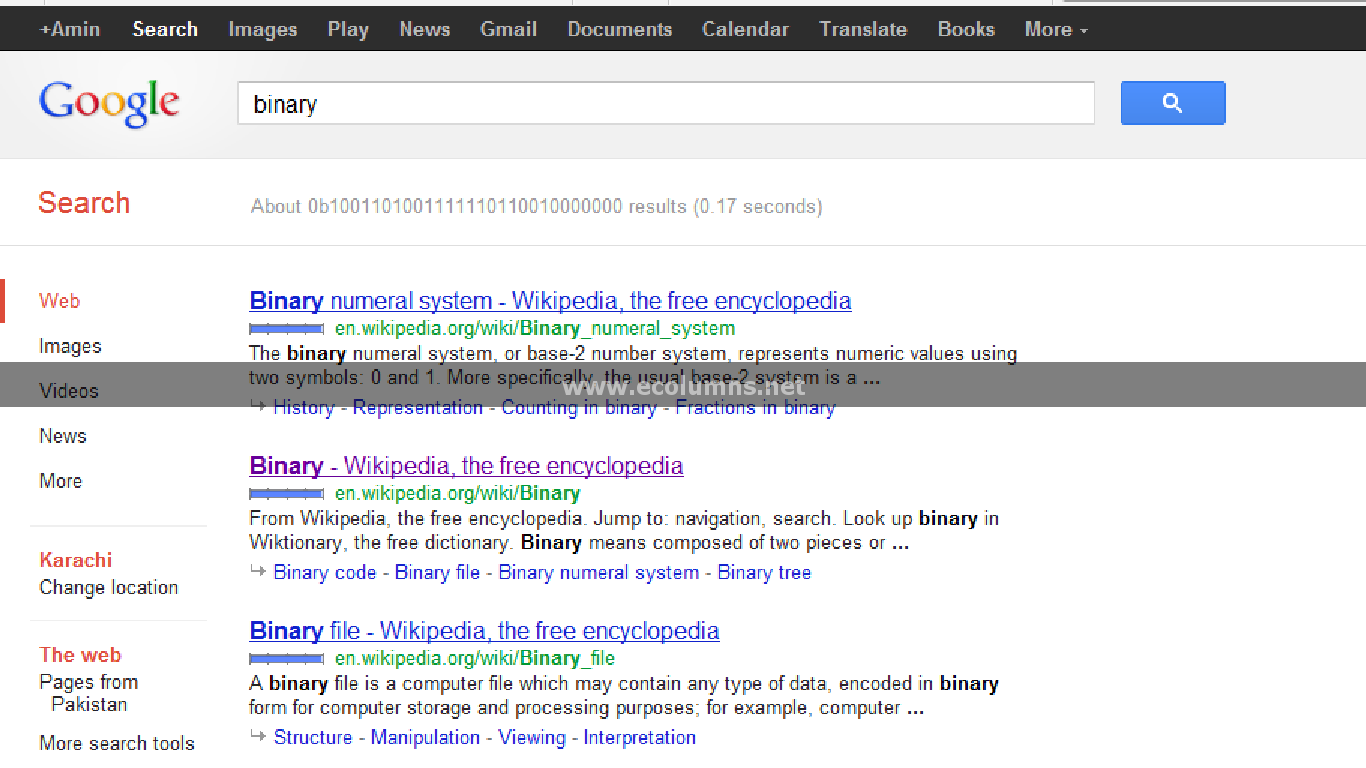Click the blue magnifier search button

pos(1173,103)
